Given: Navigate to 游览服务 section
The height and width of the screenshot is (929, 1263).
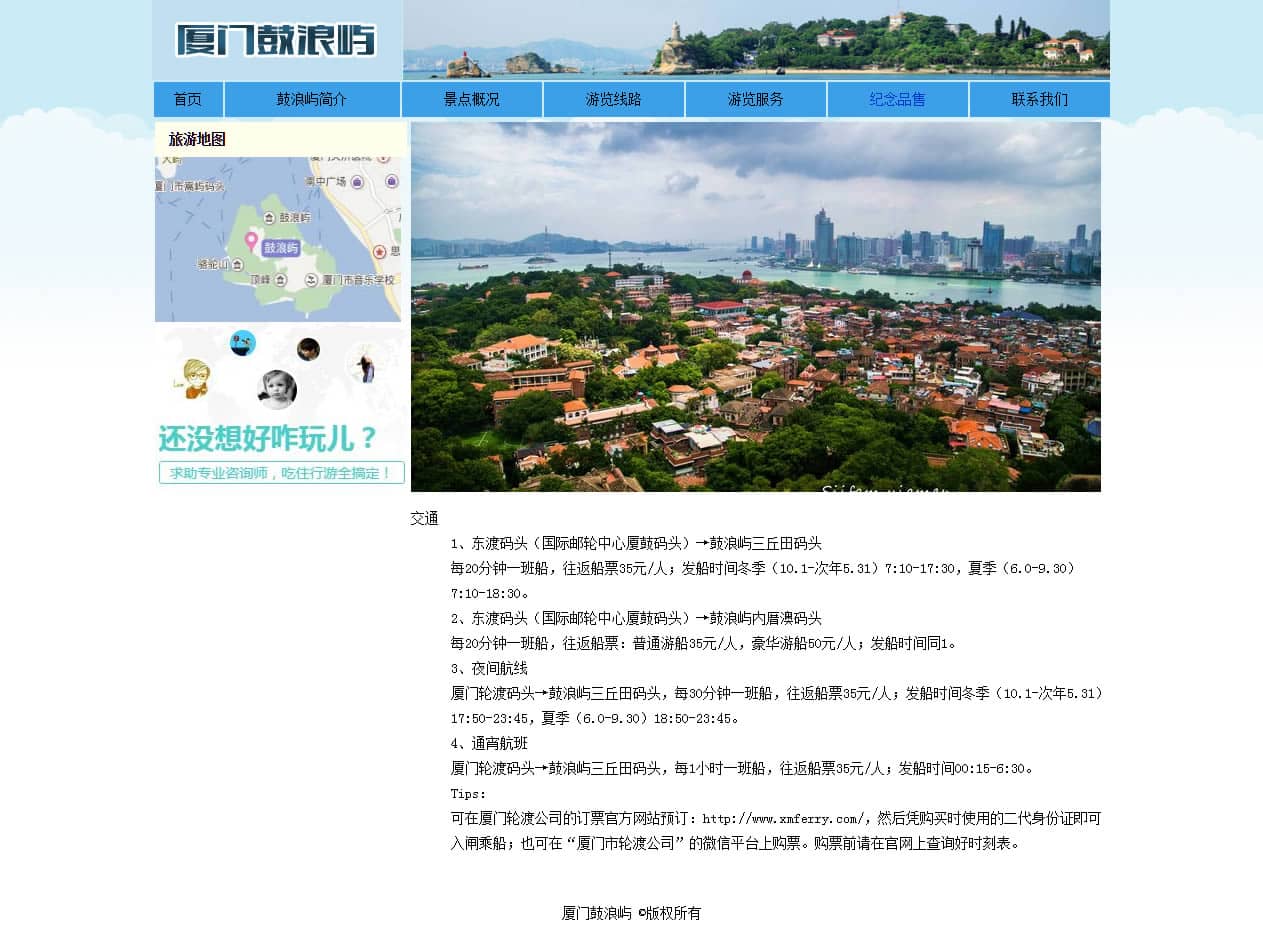Looking at the screenshot, I should tap(756, 100).
